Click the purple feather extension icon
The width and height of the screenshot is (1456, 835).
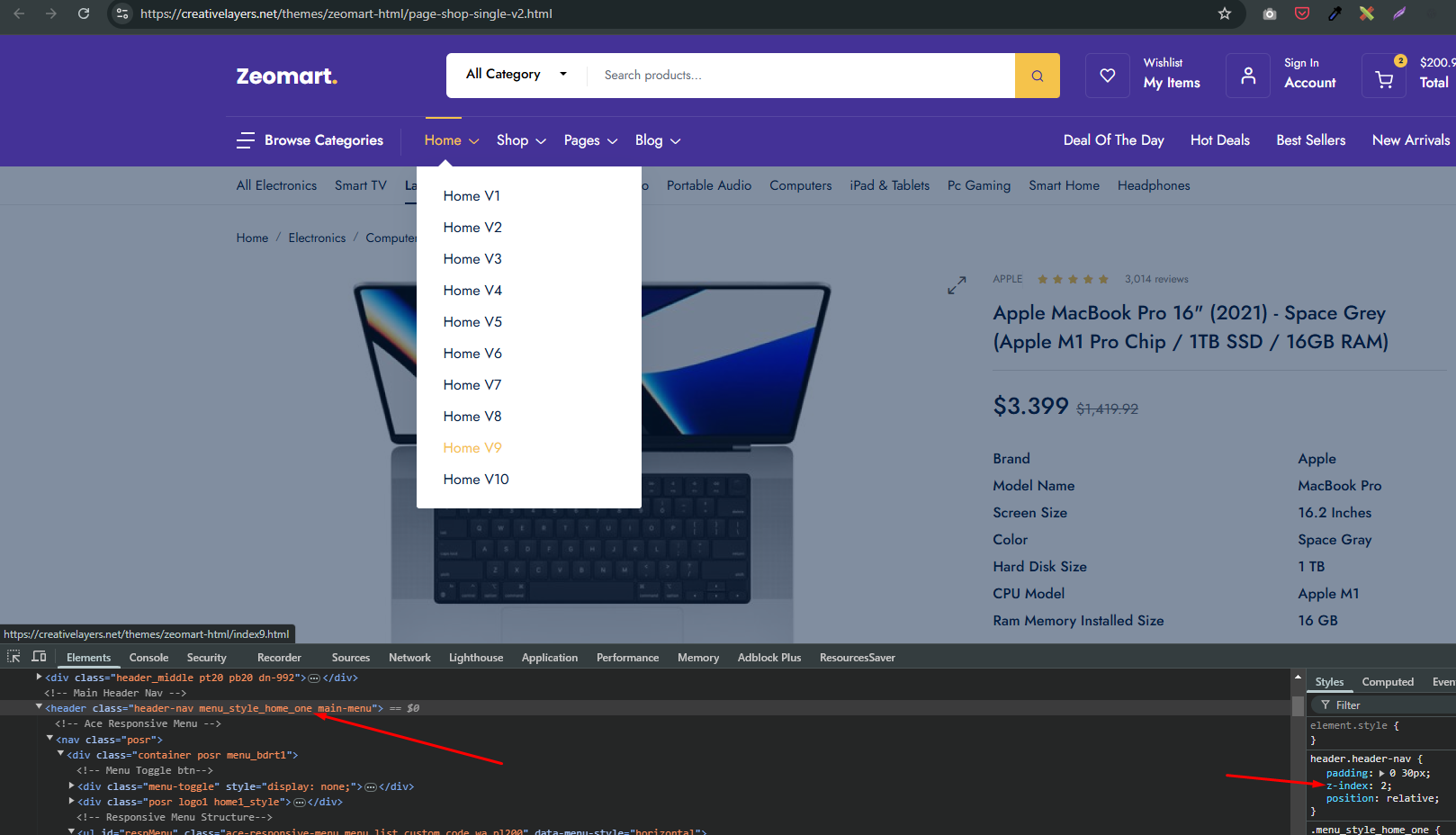pos(1399,13)
